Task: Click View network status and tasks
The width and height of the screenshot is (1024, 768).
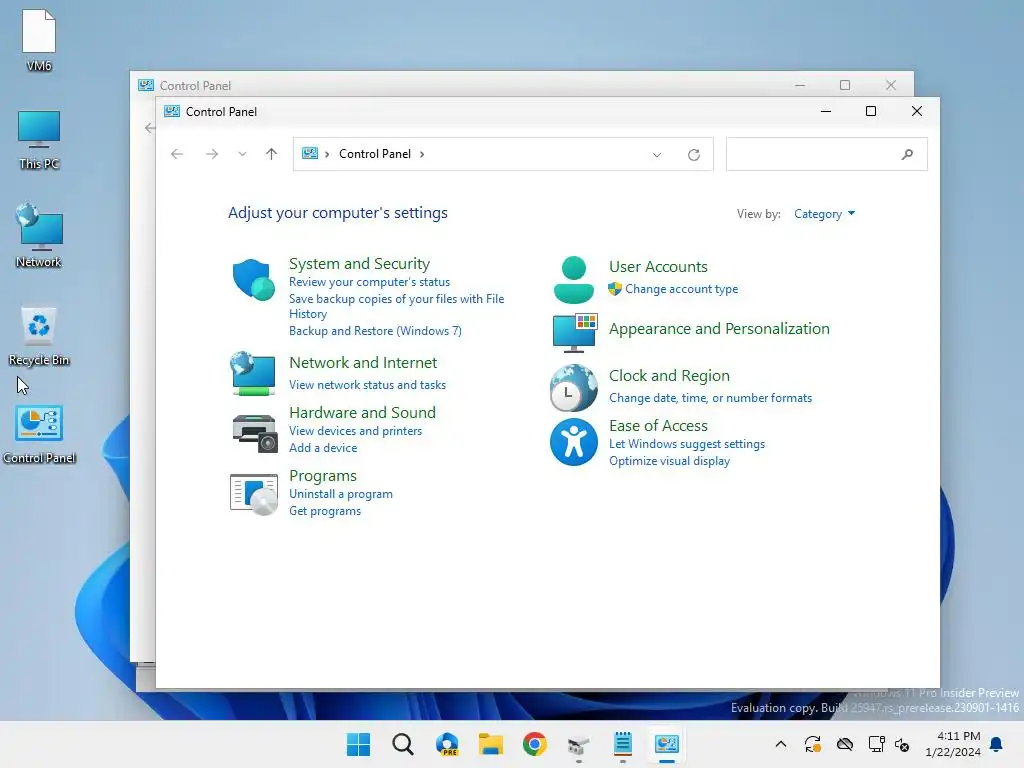Action: 367,385
